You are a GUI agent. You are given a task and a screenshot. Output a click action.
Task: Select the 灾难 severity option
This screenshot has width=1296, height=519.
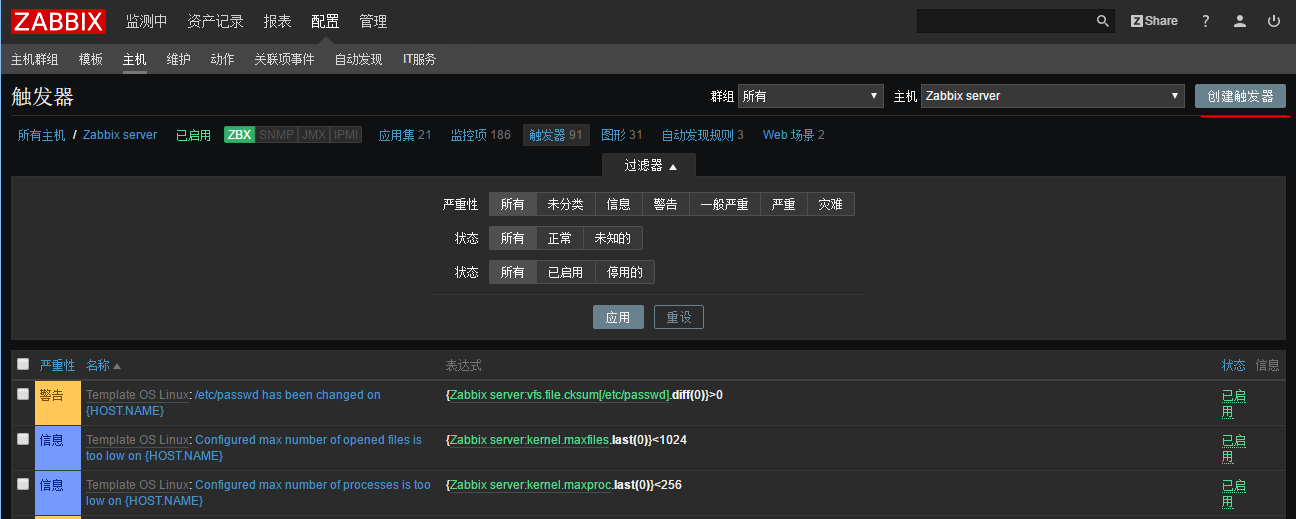tap(830, 204)
